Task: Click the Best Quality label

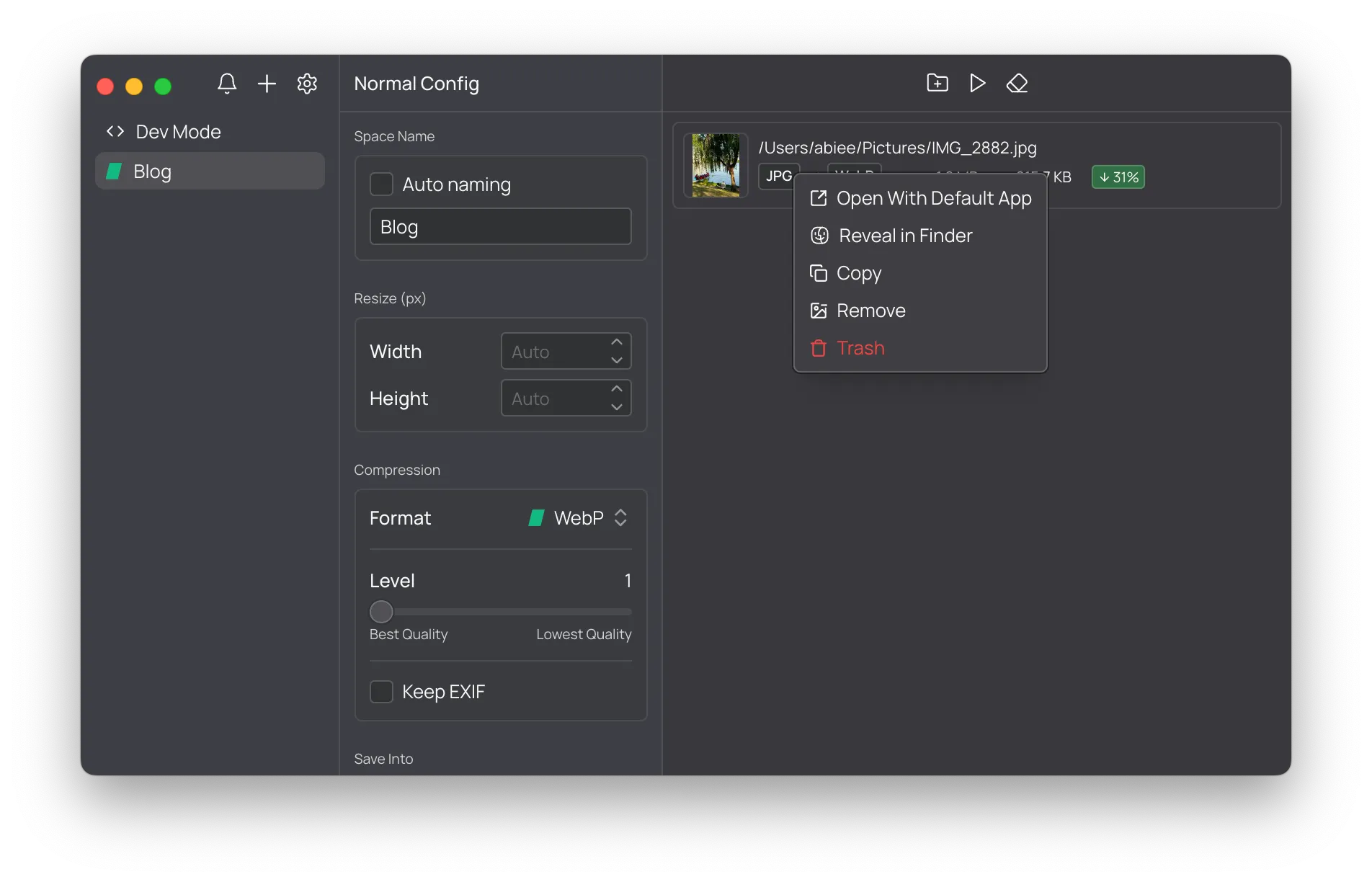Action: point(409,634)
